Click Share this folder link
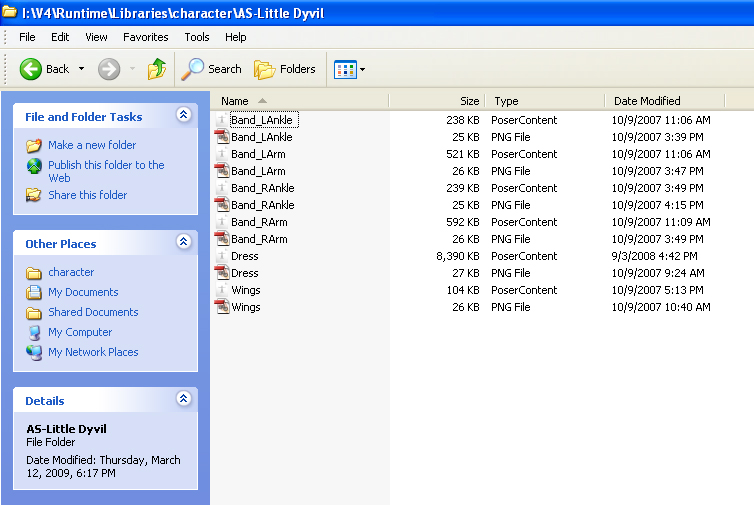 point(87,195)
